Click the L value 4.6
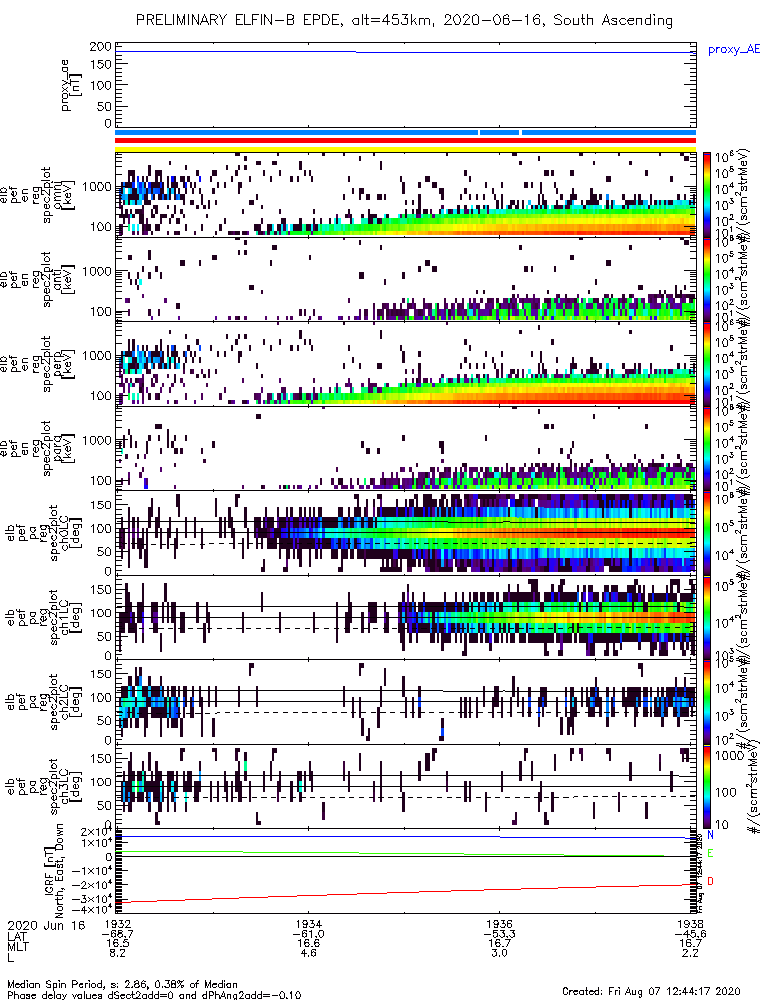775x1000 pixels. (x=308, y=953)
